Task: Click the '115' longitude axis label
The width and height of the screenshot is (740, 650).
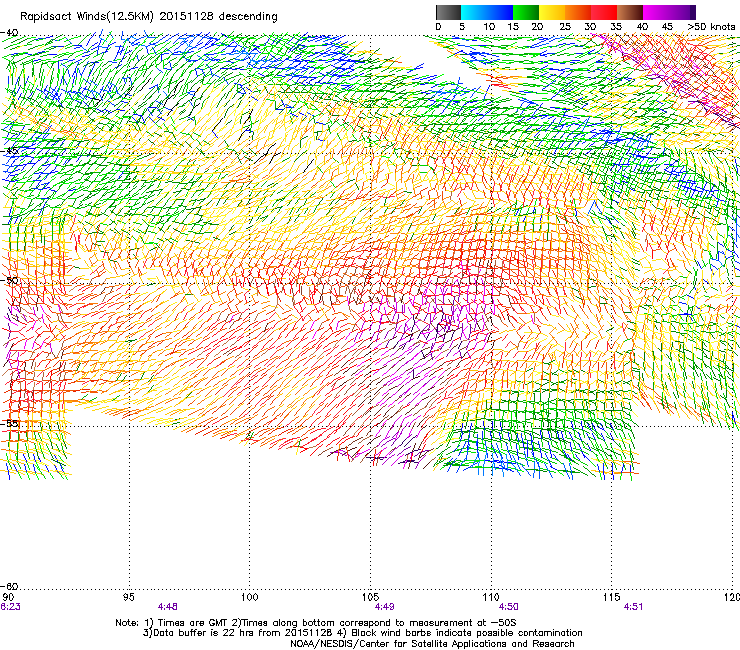Action: pyautogui.click(x=612, y=598)
